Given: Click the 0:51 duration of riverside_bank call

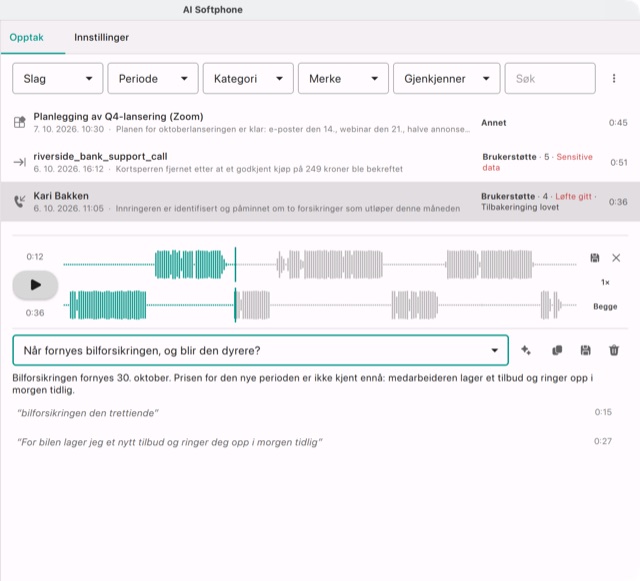Looking at the screenshot, I should point(619,163).
